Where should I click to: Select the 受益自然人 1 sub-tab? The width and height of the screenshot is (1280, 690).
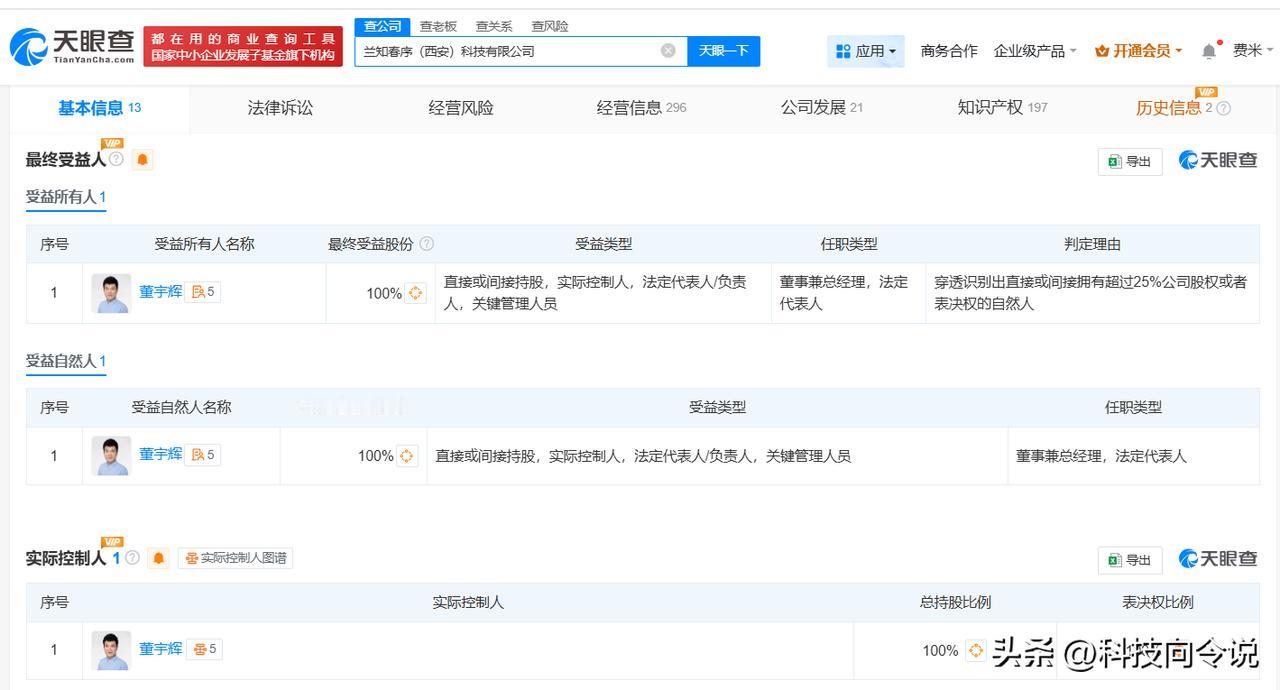66,361
